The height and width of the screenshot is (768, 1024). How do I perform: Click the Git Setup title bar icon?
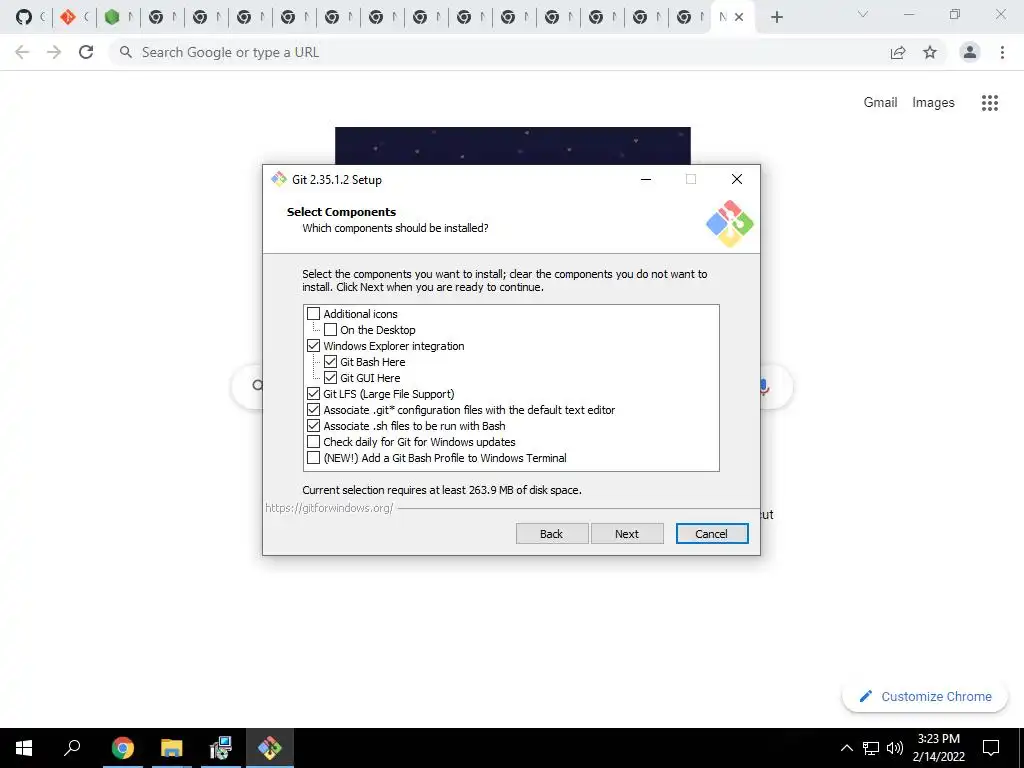pyautogui.click(x=279, y=179)
